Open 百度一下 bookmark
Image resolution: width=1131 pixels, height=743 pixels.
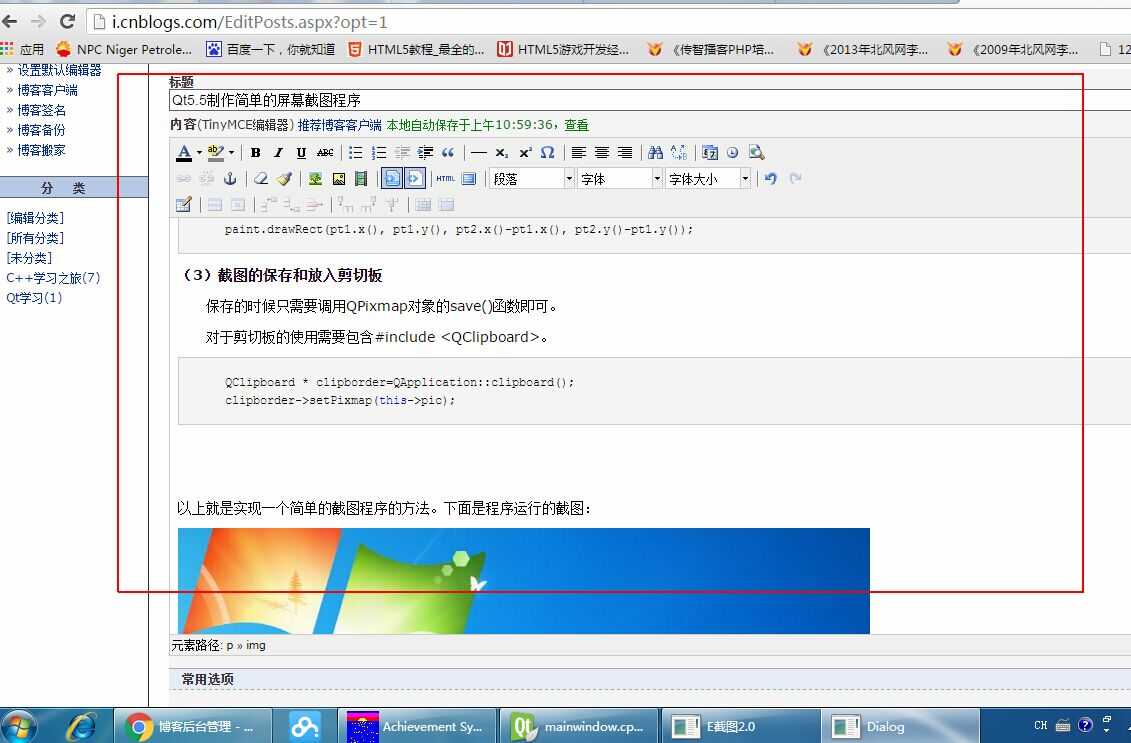270,49
